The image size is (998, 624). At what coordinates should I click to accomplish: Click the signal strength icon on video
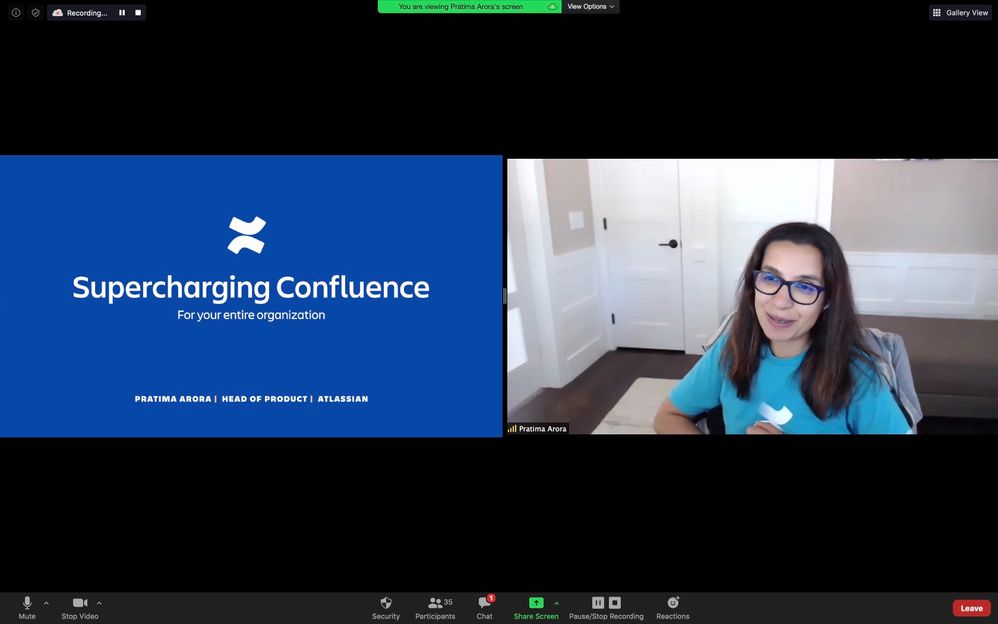(512, 429)
